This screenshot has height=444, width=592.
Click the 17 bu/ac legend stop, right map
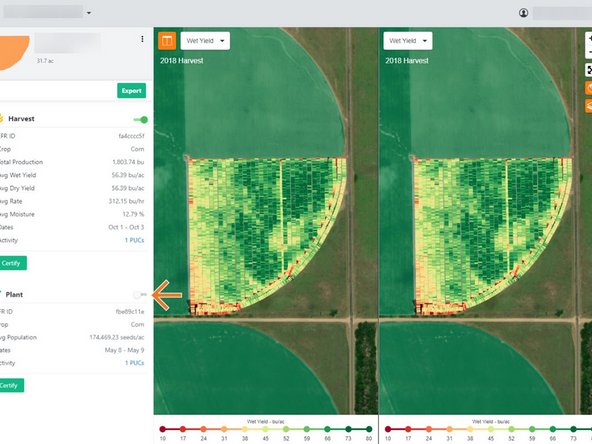click(x=408, y=429)
